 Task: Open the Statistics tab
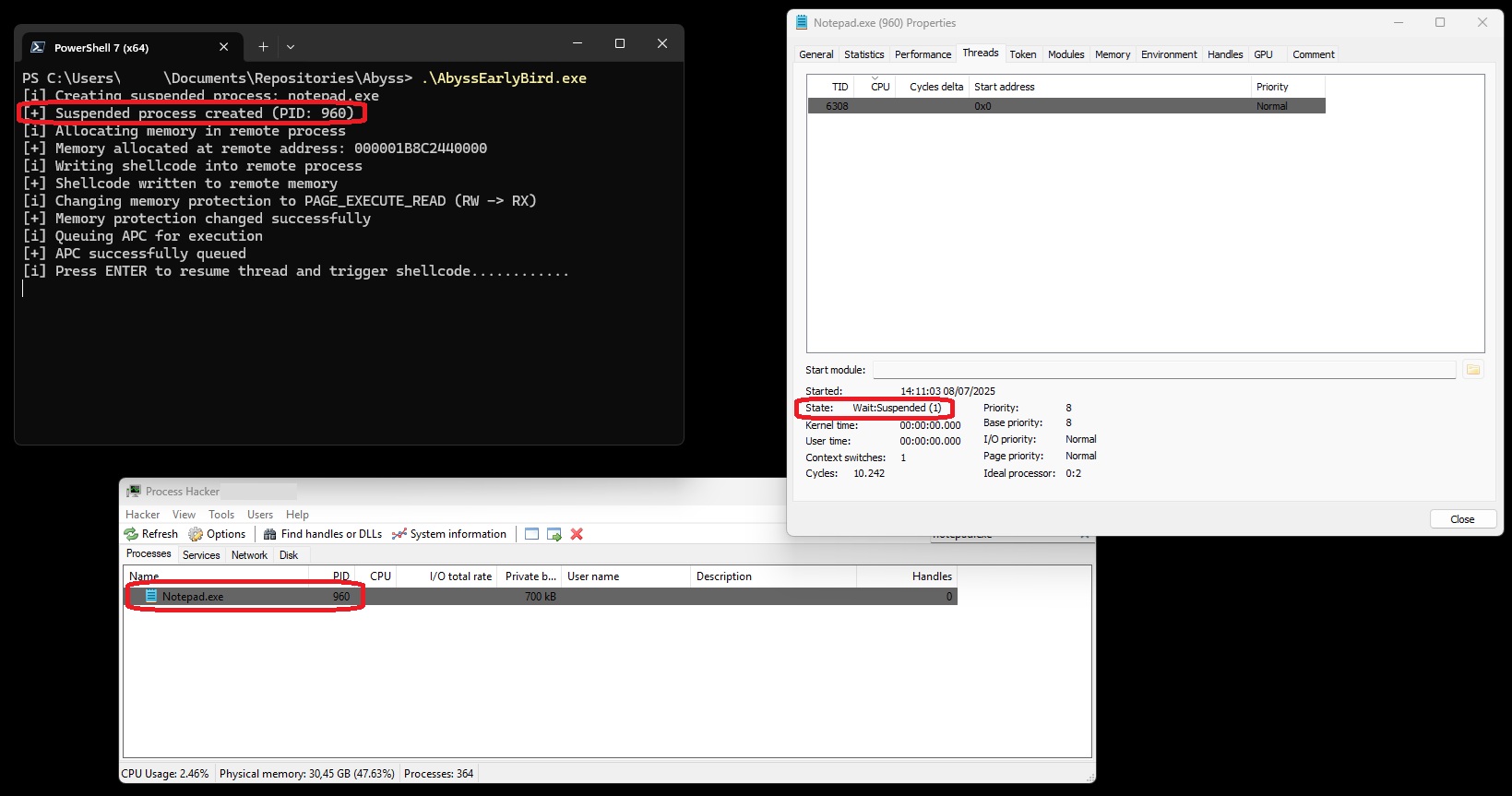pos(864,54)
